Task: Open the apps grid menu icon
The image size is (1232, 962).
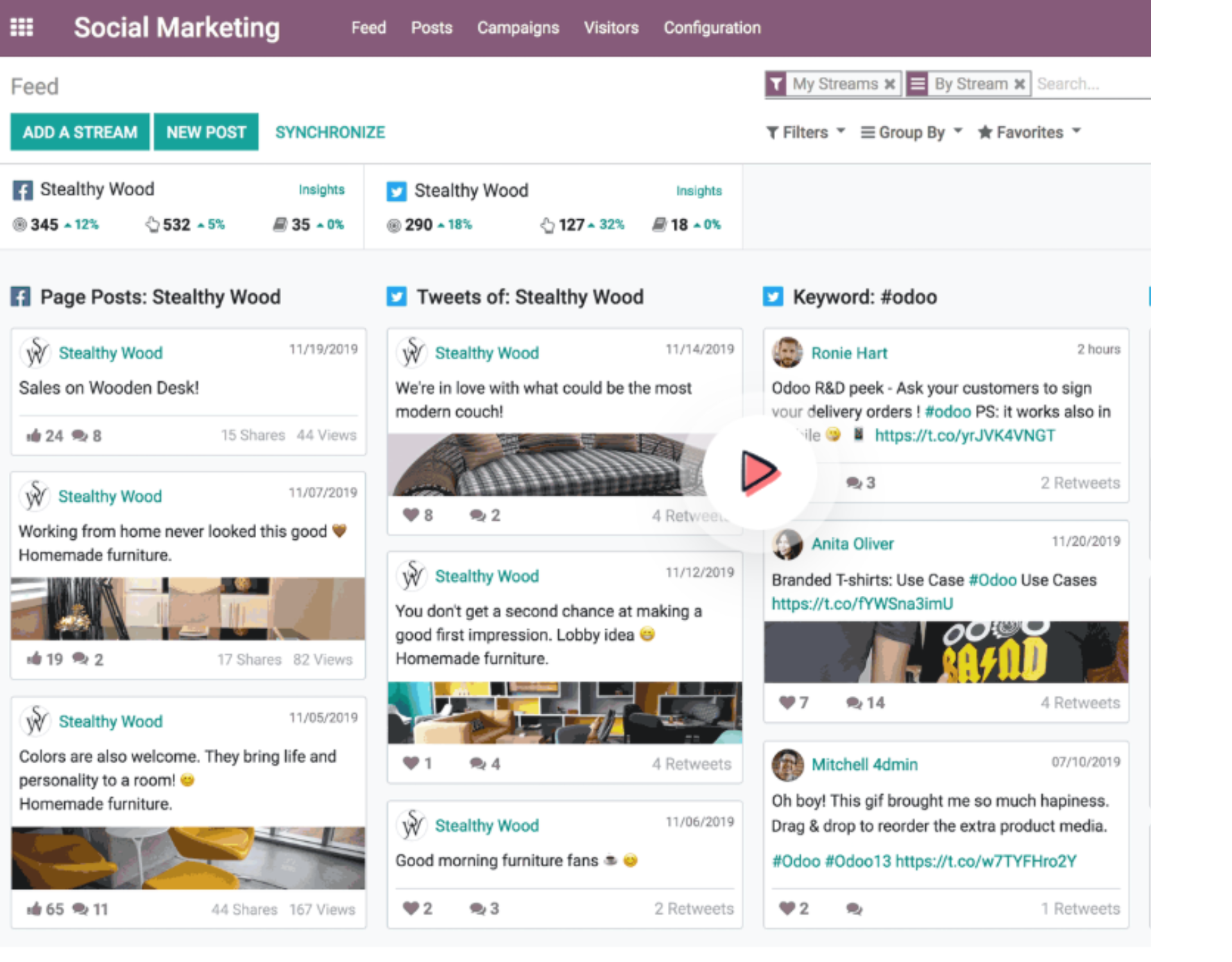Action: click(22, 28)
